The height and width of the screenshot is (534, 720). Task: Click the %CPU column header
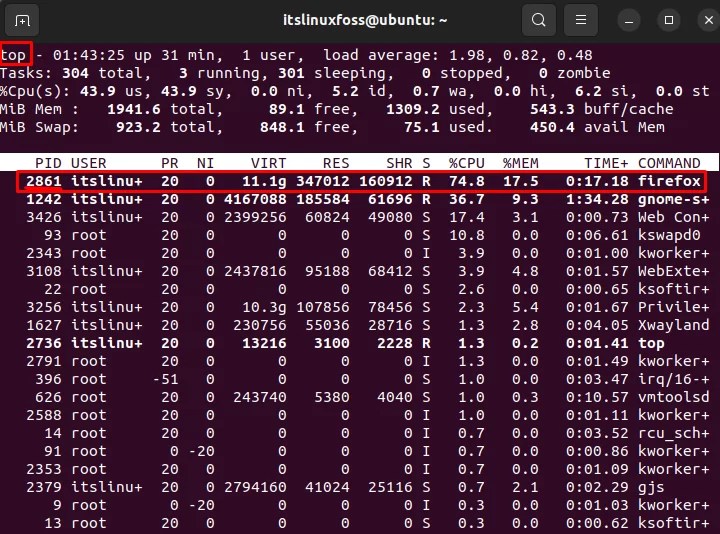[467, 163]
